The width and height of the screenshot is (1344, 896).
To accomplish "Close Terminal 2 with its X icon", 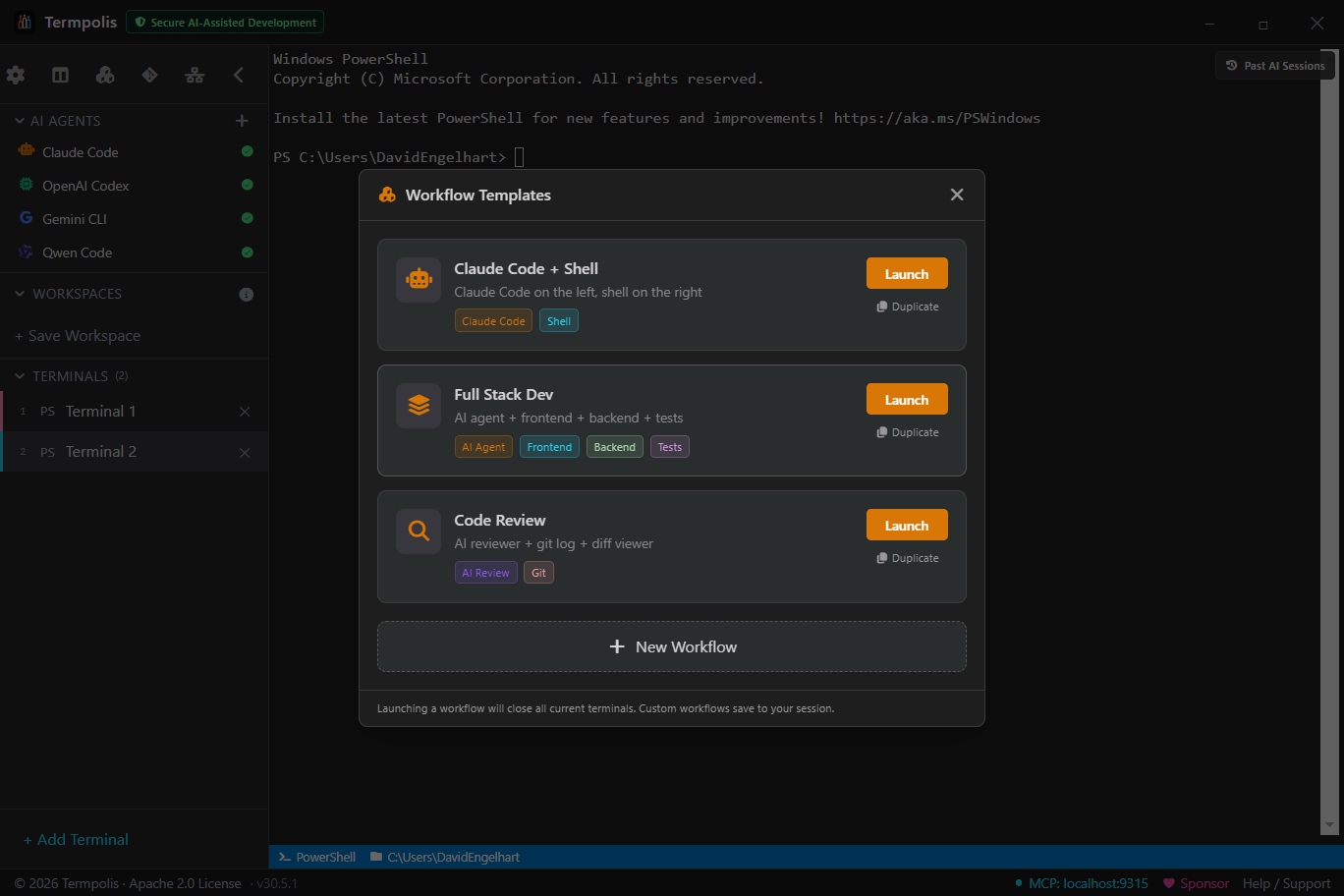I will (x=245, y=453).
